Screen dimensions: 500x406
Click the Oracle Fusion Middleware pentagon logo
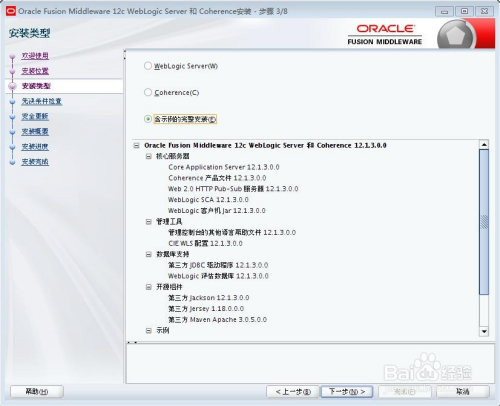tap(456, 35)
